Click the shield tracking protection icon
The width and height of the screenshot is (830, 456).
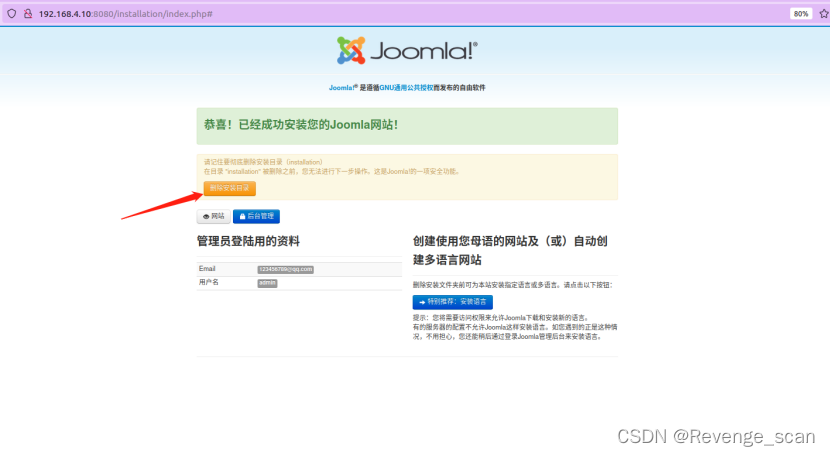click(12, 14)
